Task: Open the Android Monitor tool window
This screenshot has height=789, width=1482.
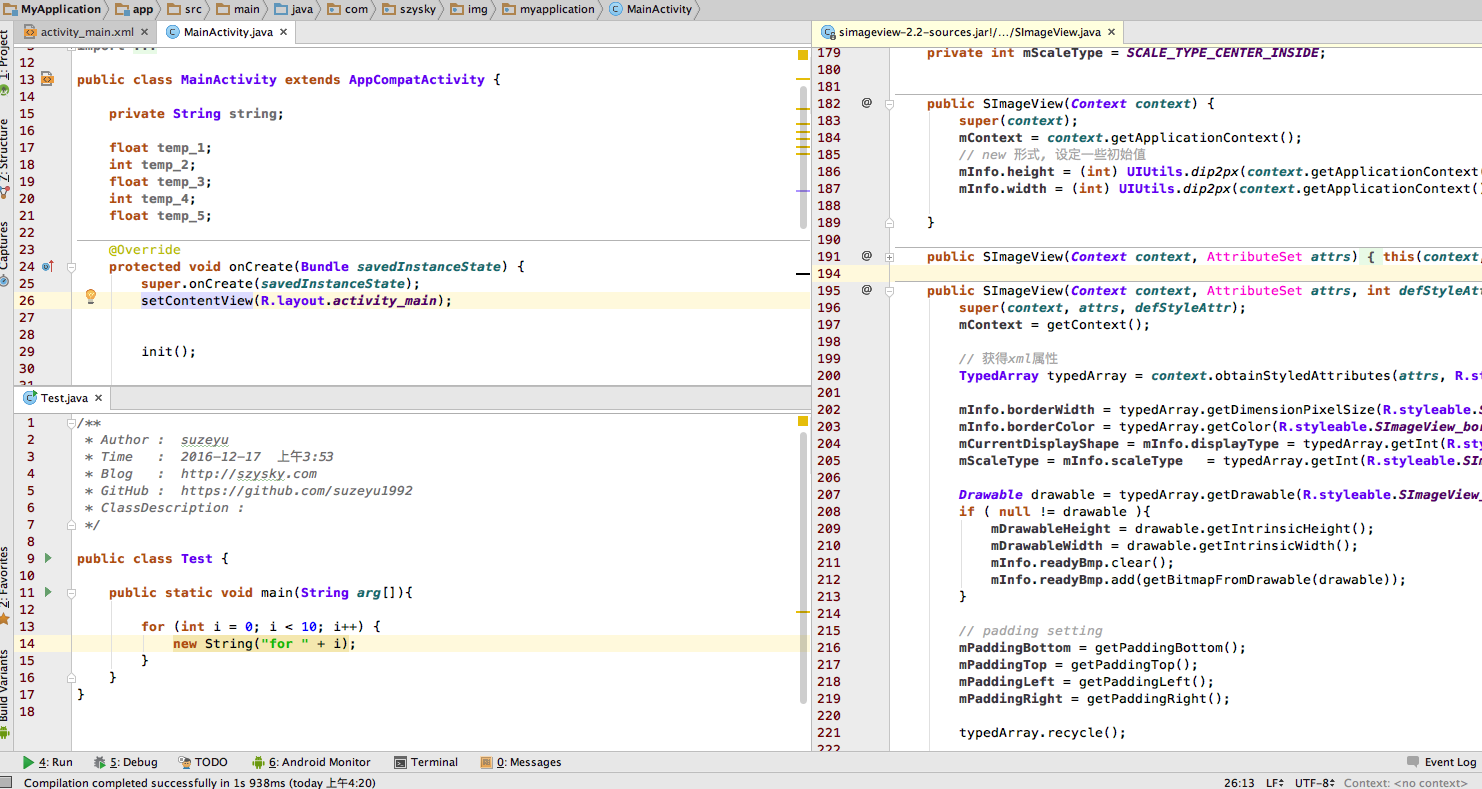Action: [311, 762]
